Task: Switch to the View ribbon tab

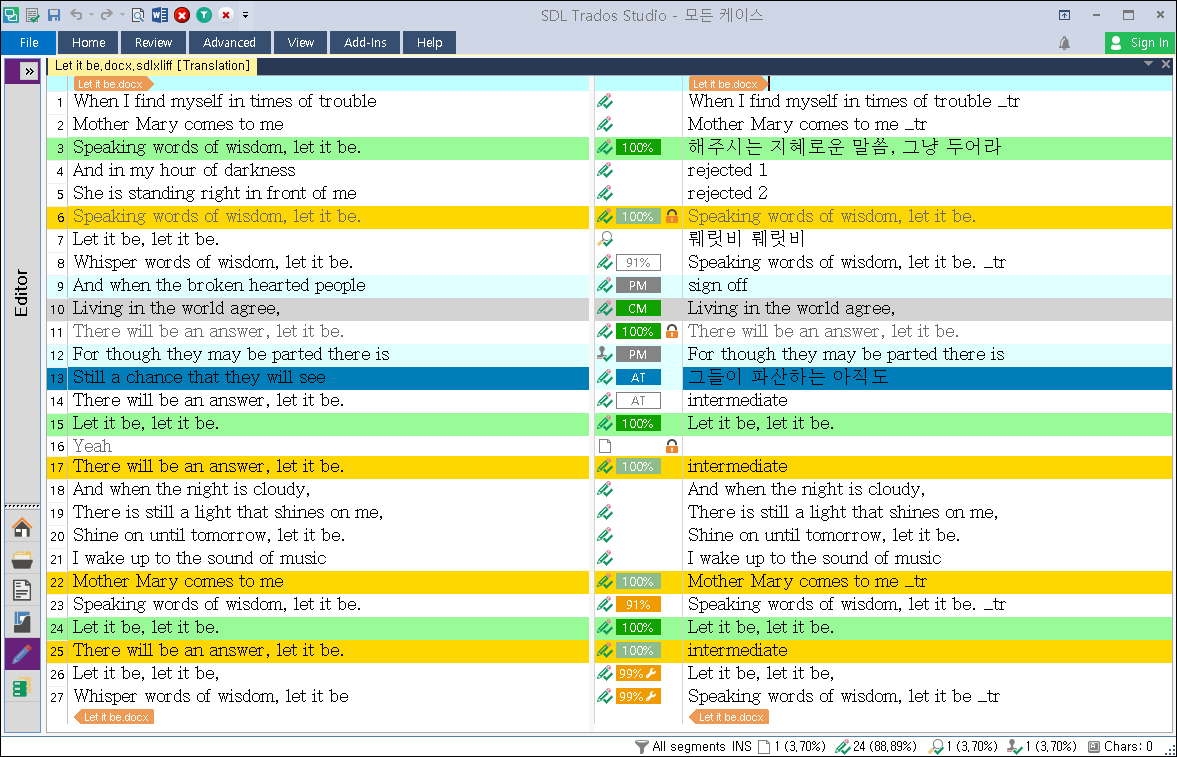Action: [x=300, y=43]
